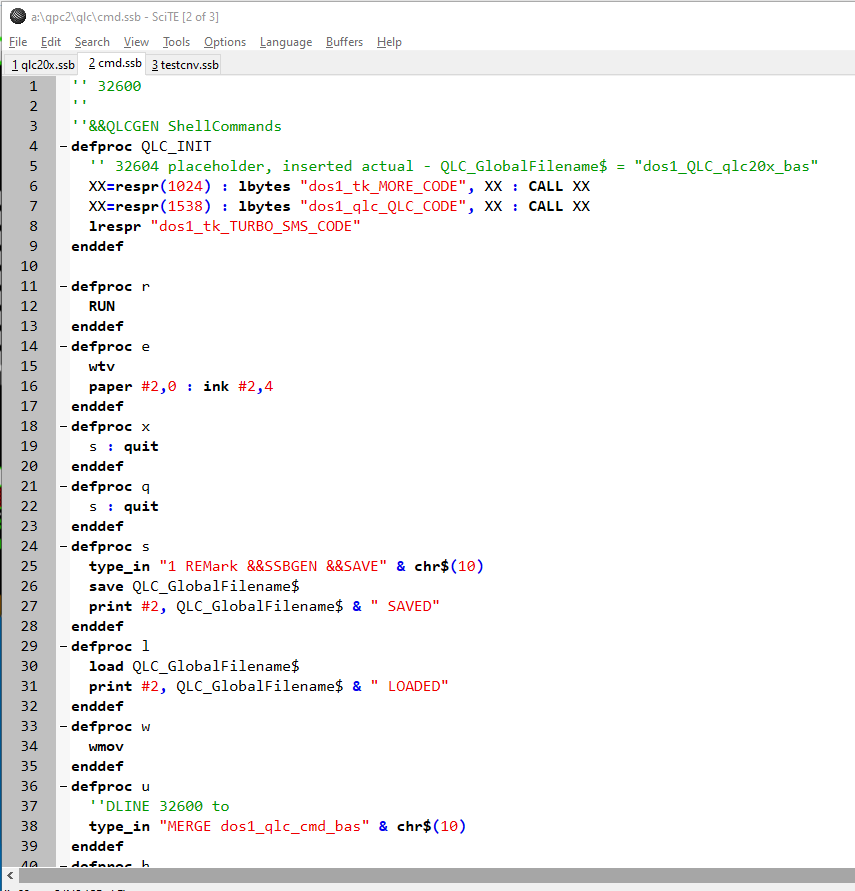This screenshot has height=891, width=855.
Task: Click the wmov statement on line 34
Action: pos(106,747)
